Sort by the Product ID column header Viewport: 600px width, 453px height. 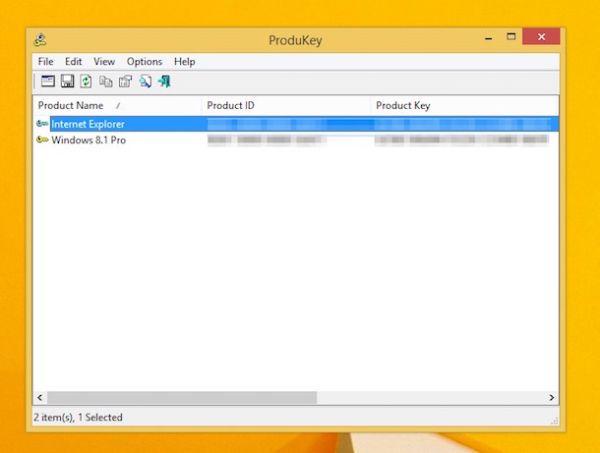pyautogui.click(x=230, y=105)
